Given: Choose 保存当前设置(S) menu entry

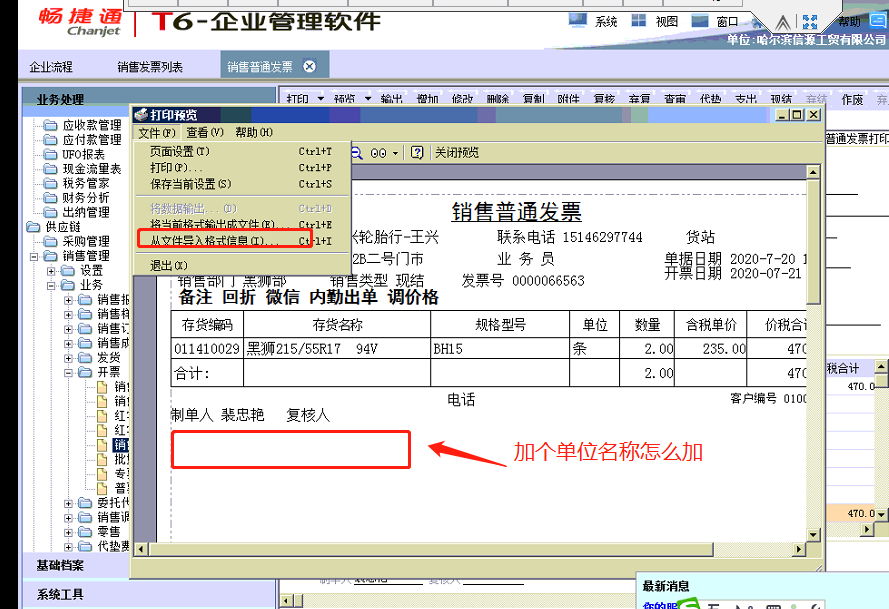Looking at the screenshot, I should [x=242, y=184].
